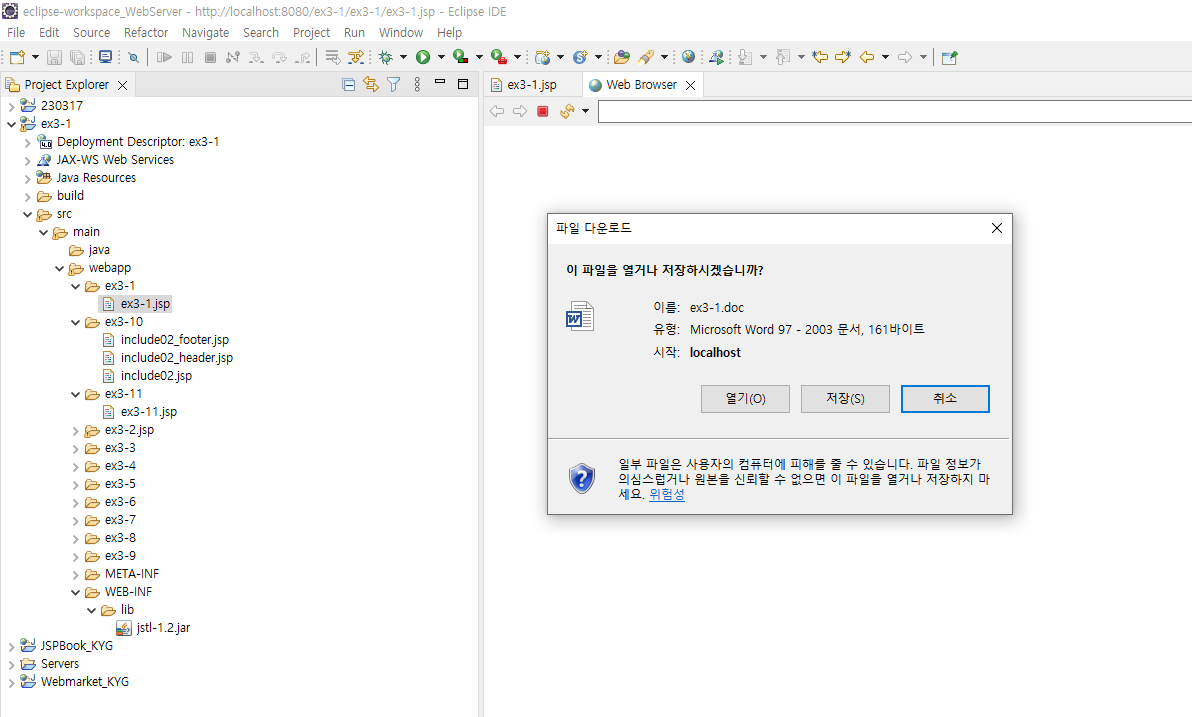Open the Refresh dropdown arrow in Web Browser

[x=585, y=111]
